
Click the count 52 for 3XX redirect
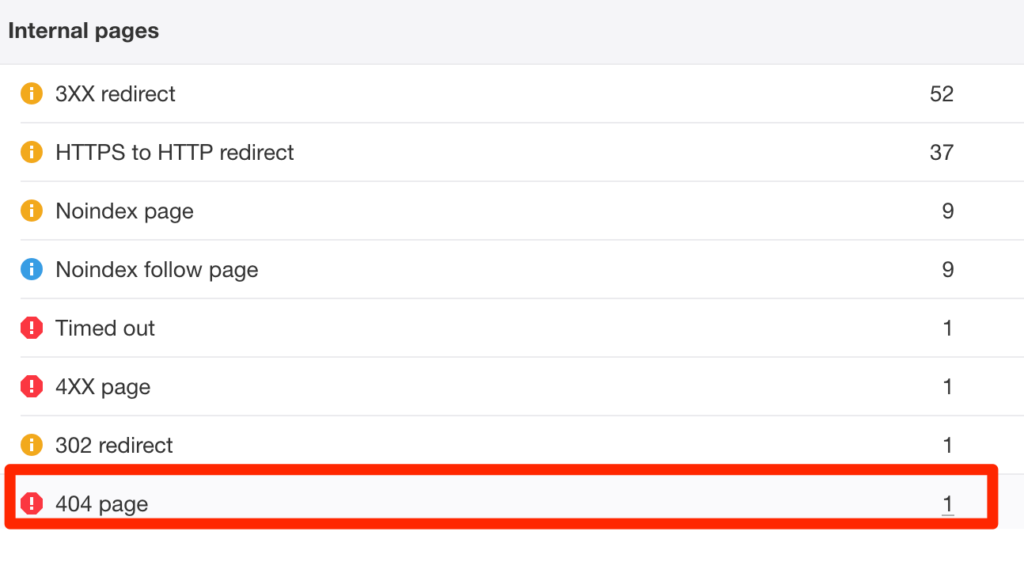point(942,94)
